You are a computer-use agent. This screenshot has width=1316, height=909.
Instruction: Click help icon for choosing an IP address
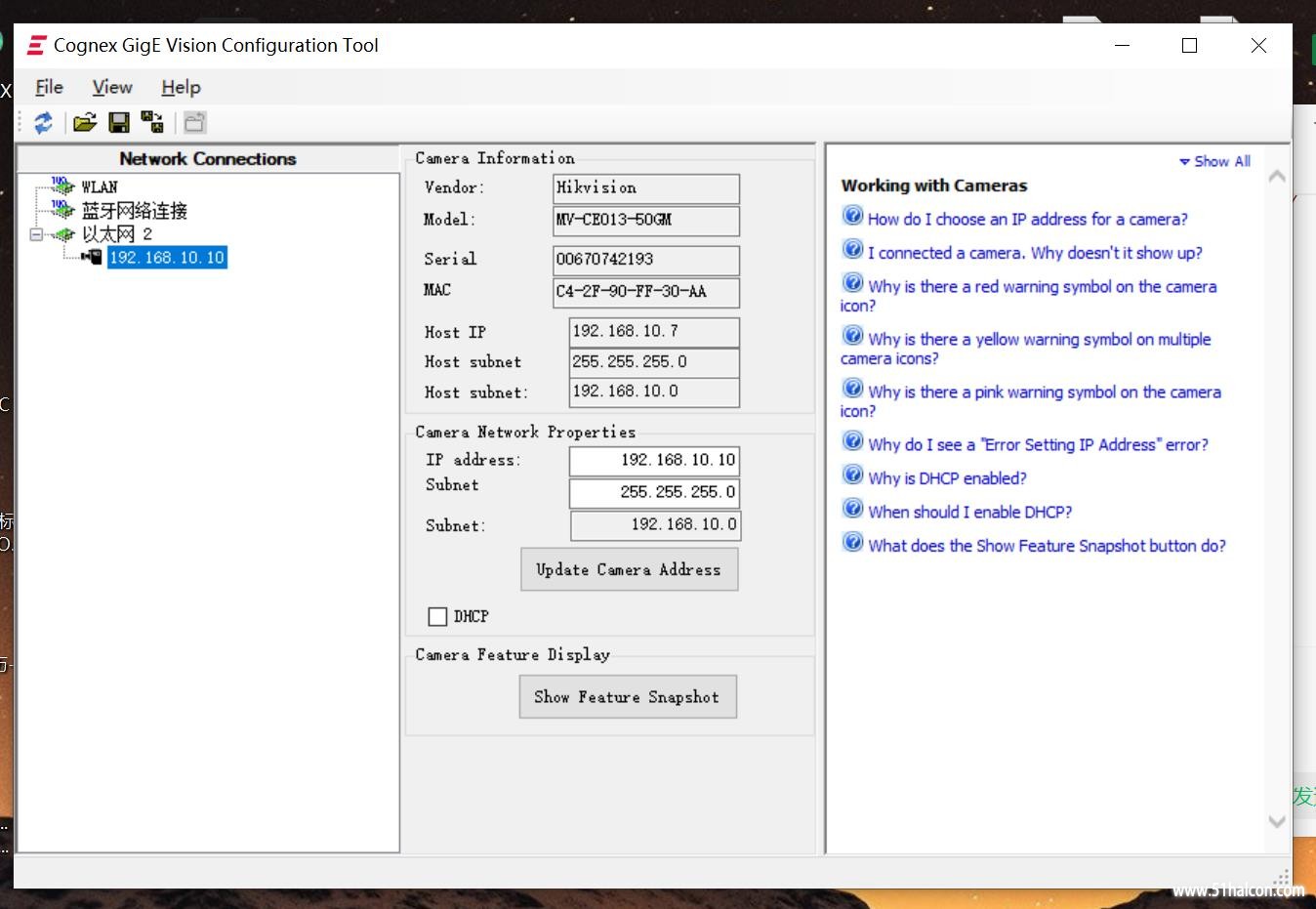click(852, 216)
